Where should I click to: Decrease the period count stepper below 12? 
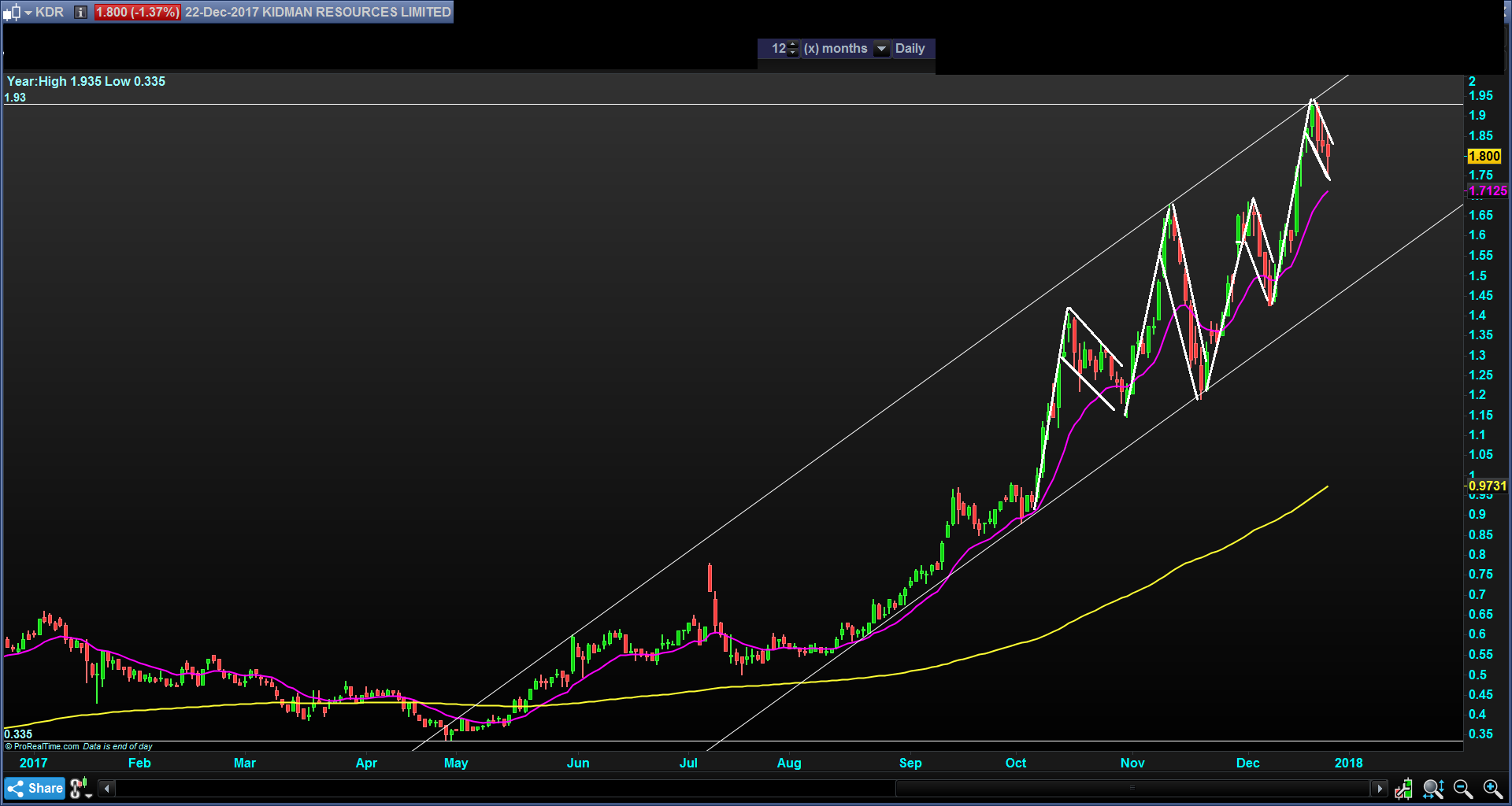click(x=793, y=53)
